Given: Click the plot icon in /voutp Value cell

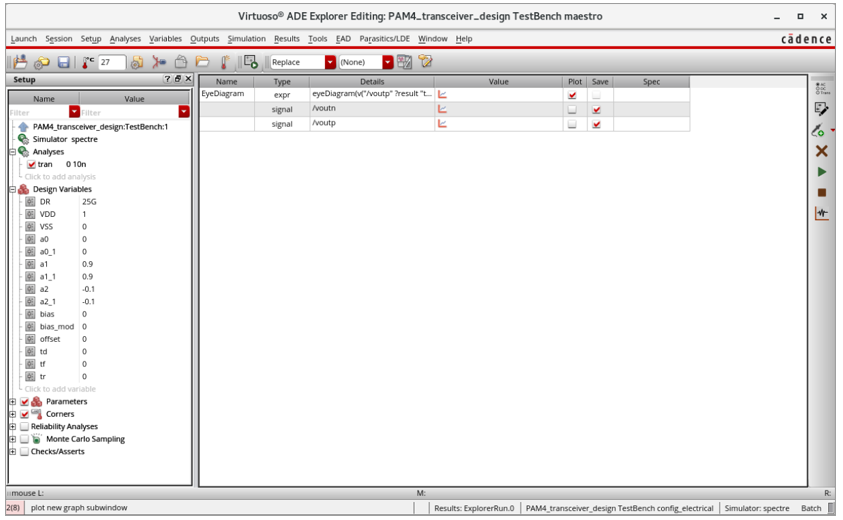Looking at the screenshot, I should [442, 124].
